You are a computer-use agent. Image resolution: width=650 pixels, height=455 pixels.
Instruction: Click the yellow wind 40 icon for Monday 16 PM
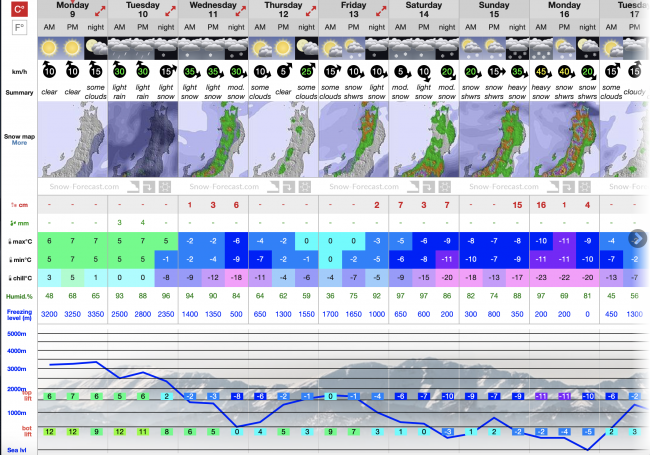pos(565,72)
